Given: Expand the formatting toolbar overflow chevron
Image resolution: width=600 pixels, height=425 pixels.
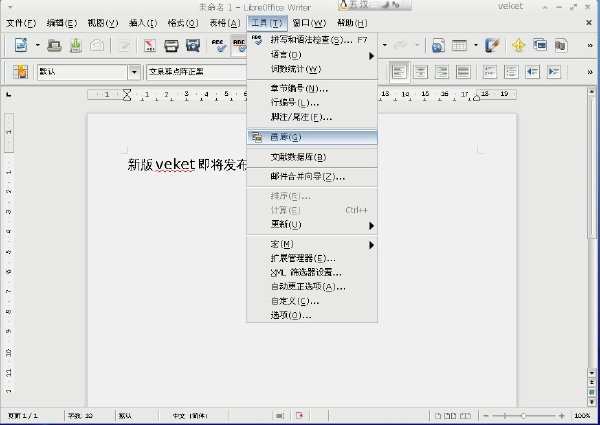Looking at the screenshot, I should pyautogui.click(x=590, y=72).
